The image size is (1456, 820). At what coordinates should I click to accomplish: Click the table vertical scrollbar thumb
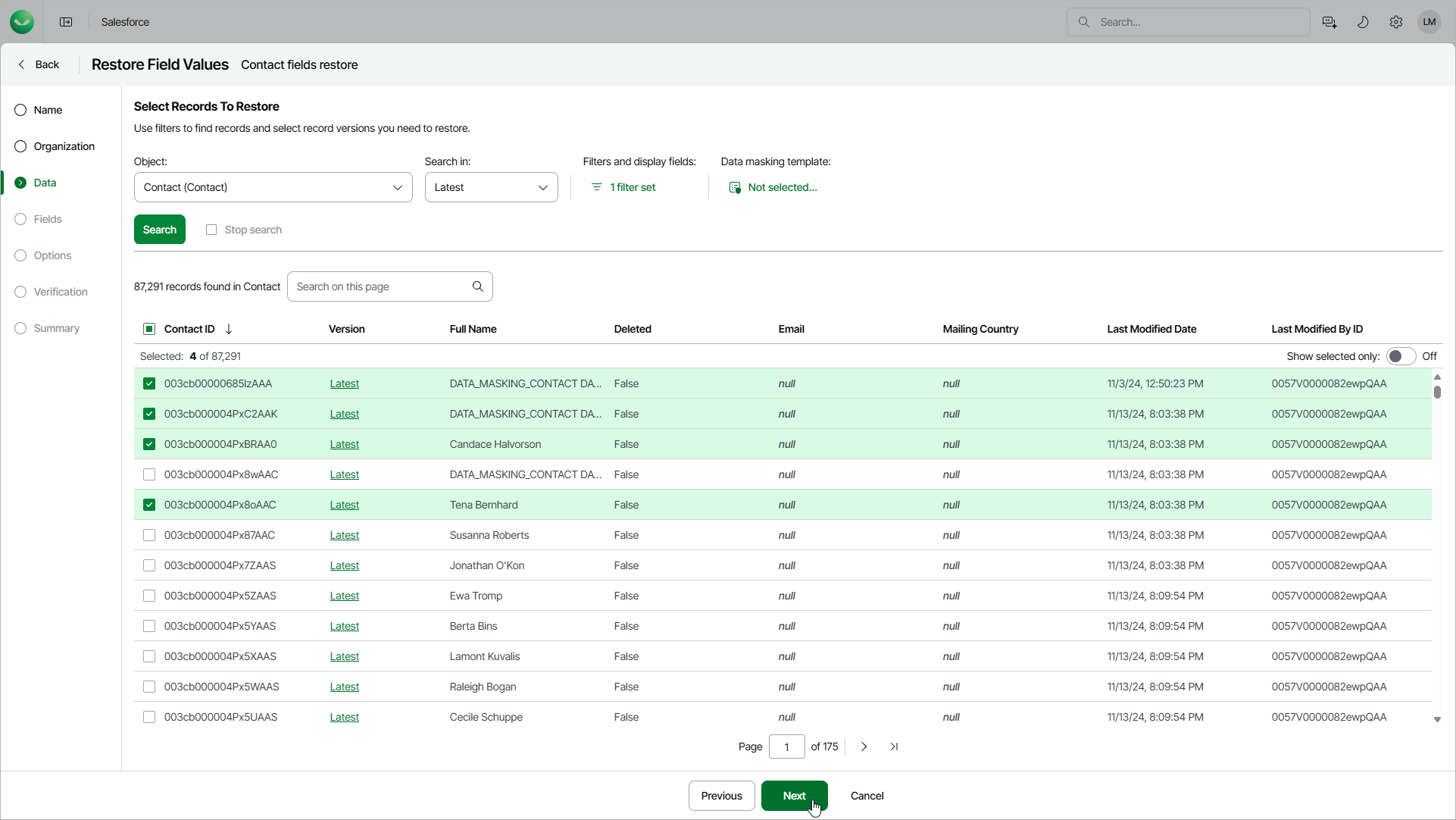pyautogui.click(x=1437, y=392)
